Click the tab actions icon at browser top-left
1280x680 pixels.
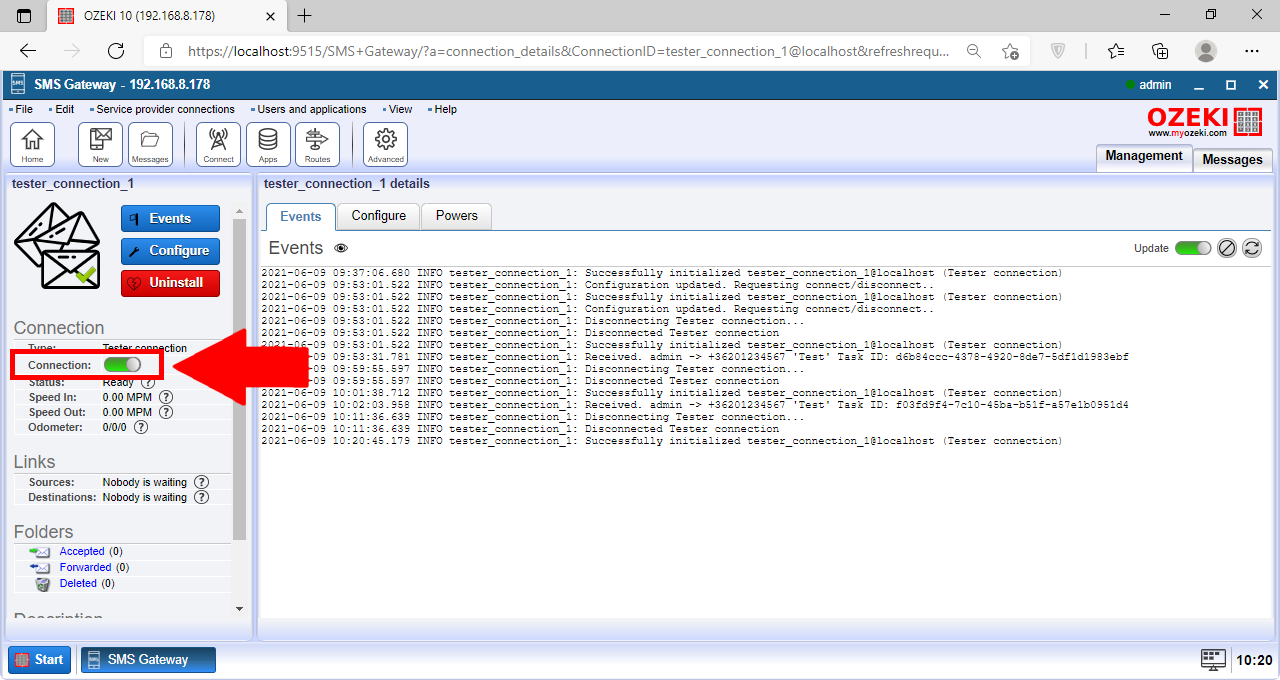24,16
